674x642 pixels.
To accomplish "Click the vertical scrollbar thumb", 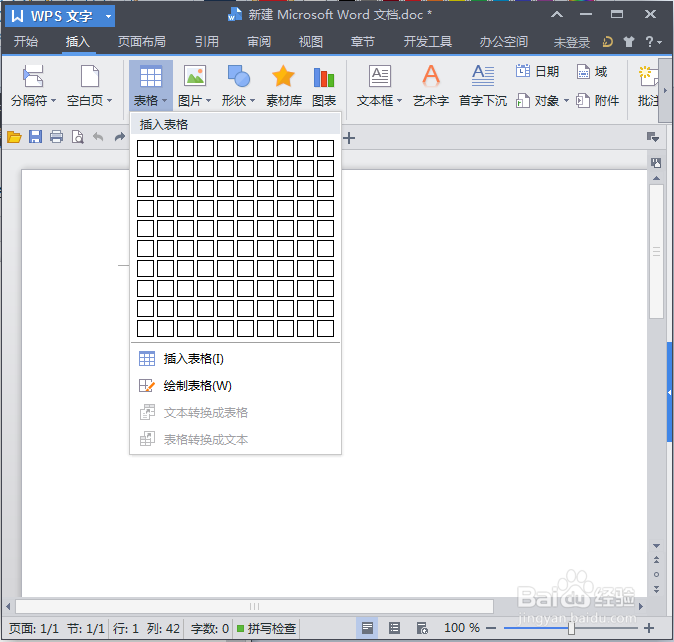I will (x=656, y=252).
